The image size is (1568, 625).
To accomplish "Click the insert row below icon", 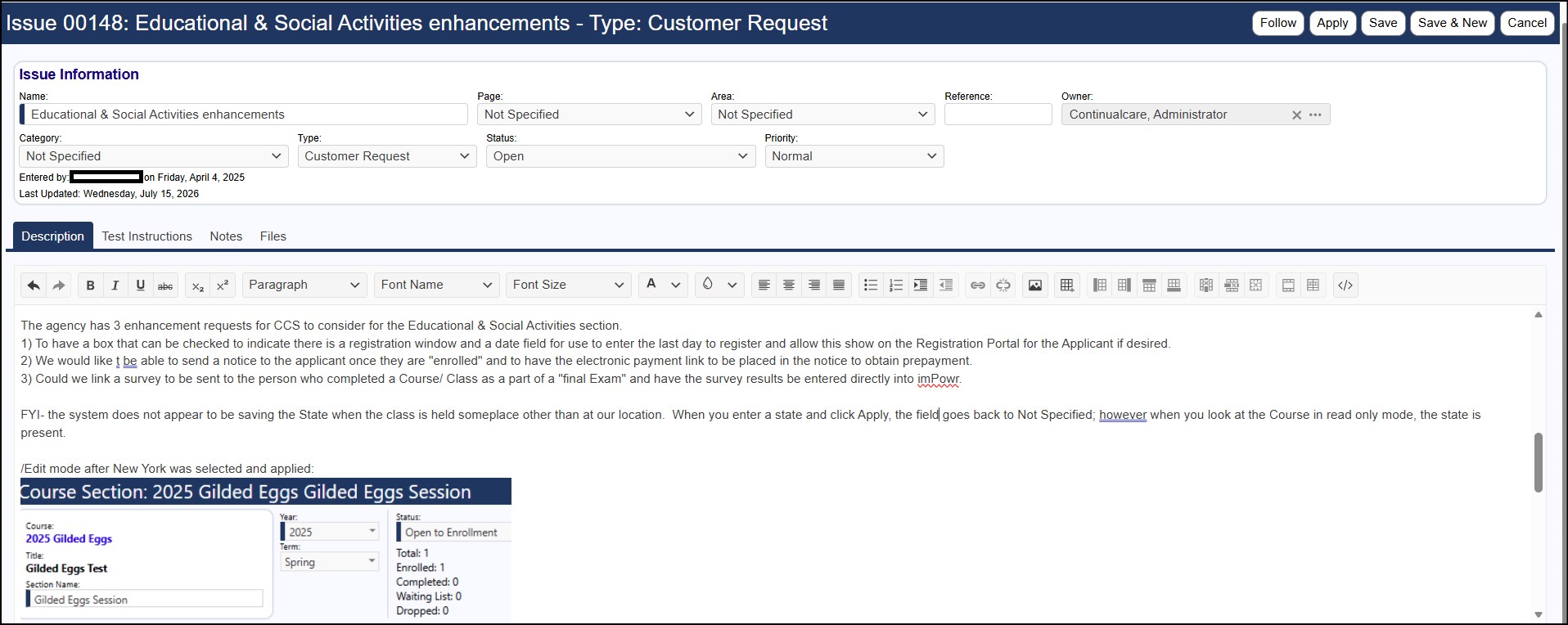I will (x=1174, y=286).
